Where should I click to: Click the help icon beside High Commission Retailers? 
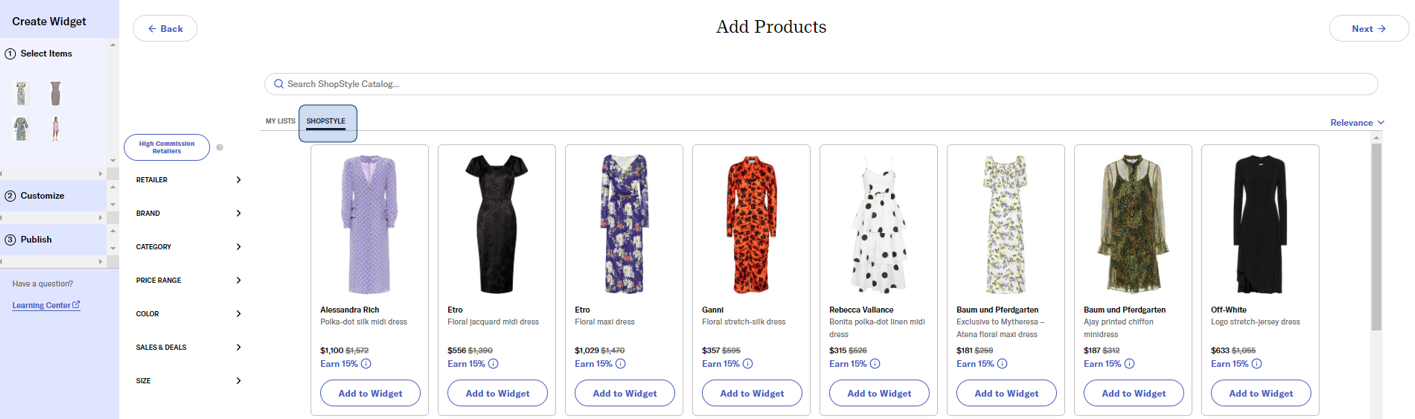point(220,148)
